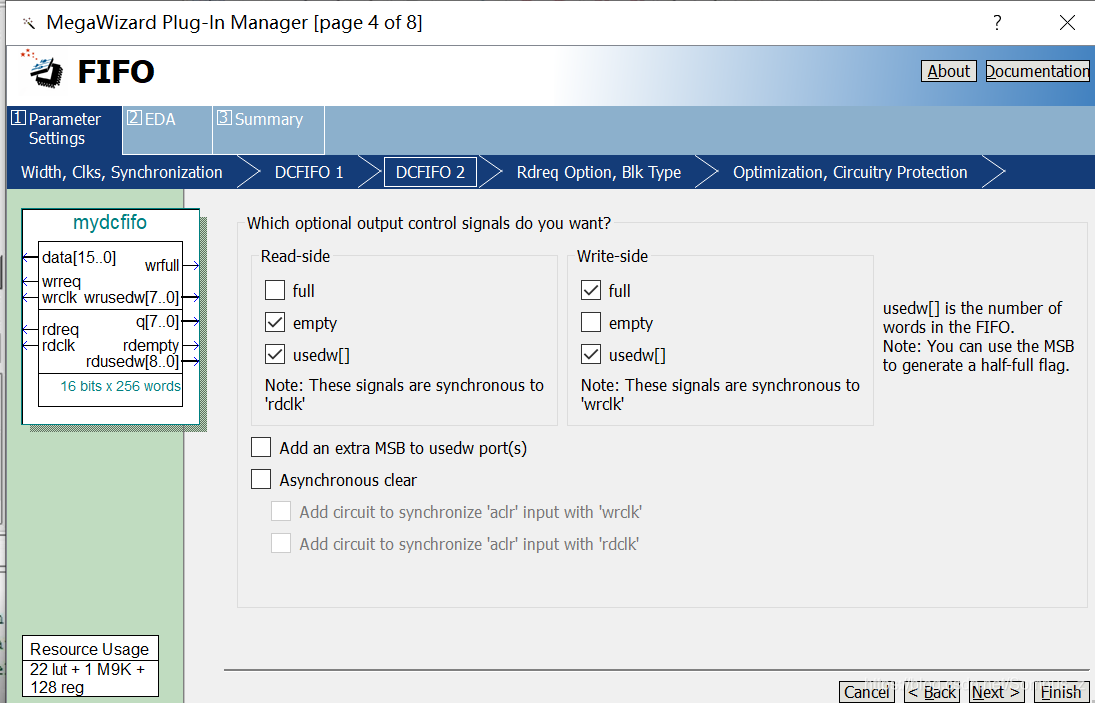Click the wrreq port label
Screen dimensions: 1095x703
coord(61,281)
